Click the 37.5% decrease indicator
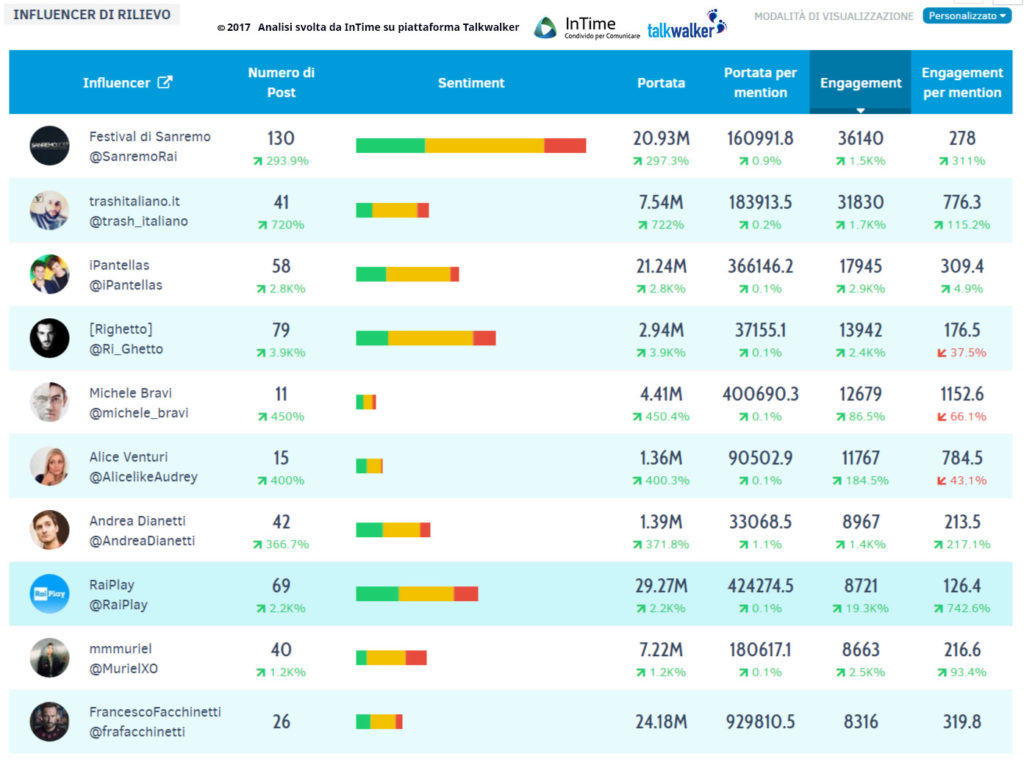Viewport: 1024px width, 762px height. [962, 353]
